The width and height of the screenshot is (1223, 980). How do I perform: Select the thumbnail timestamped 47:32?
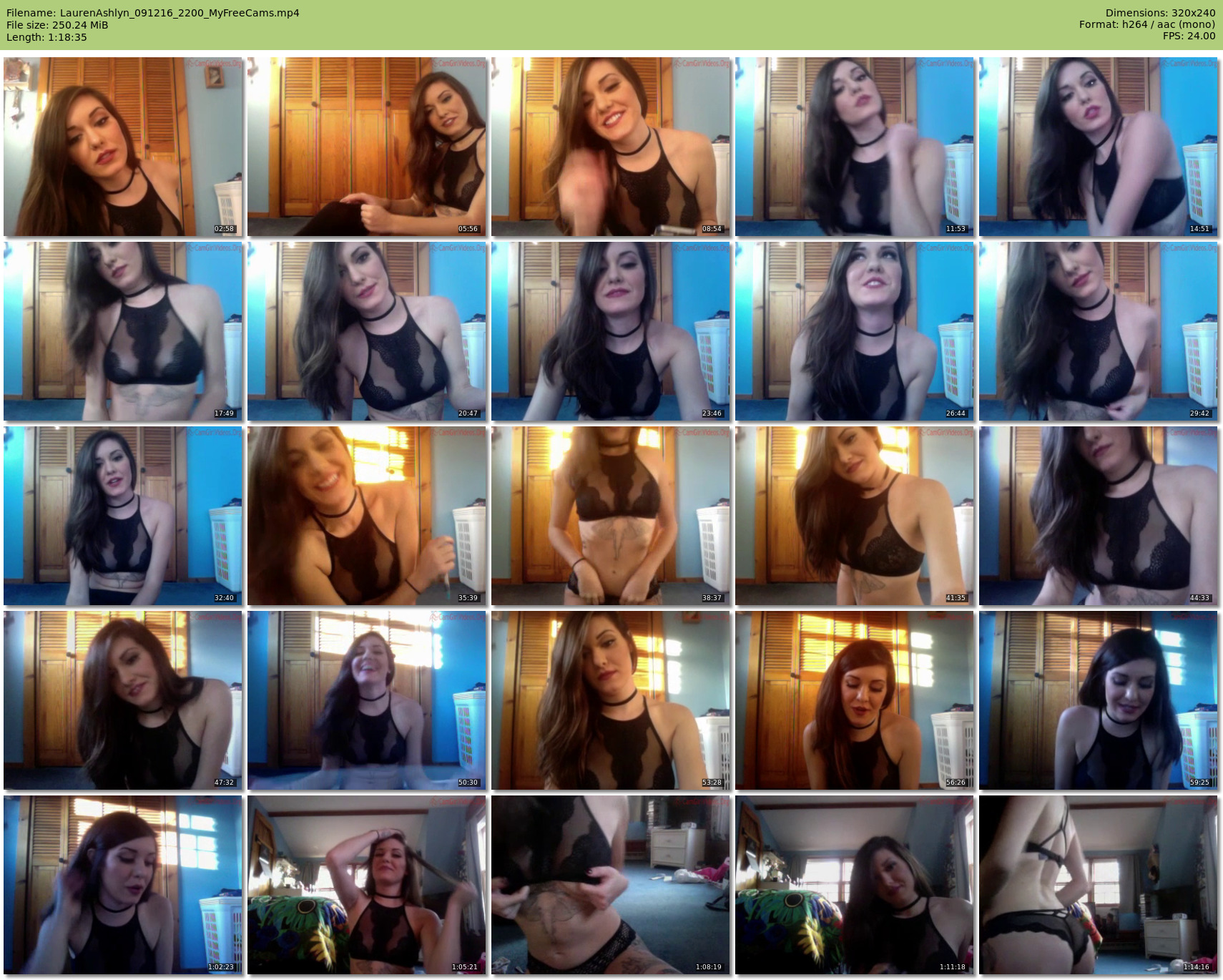coord(123,700)
